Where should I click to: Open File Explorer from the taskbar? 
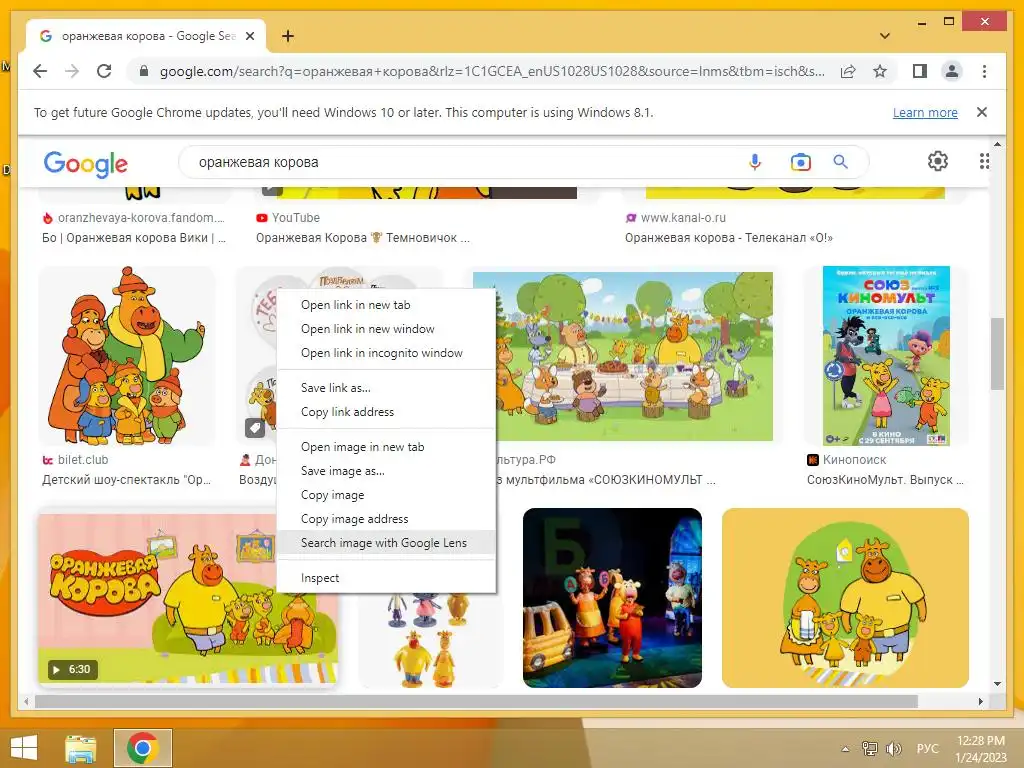81,748
